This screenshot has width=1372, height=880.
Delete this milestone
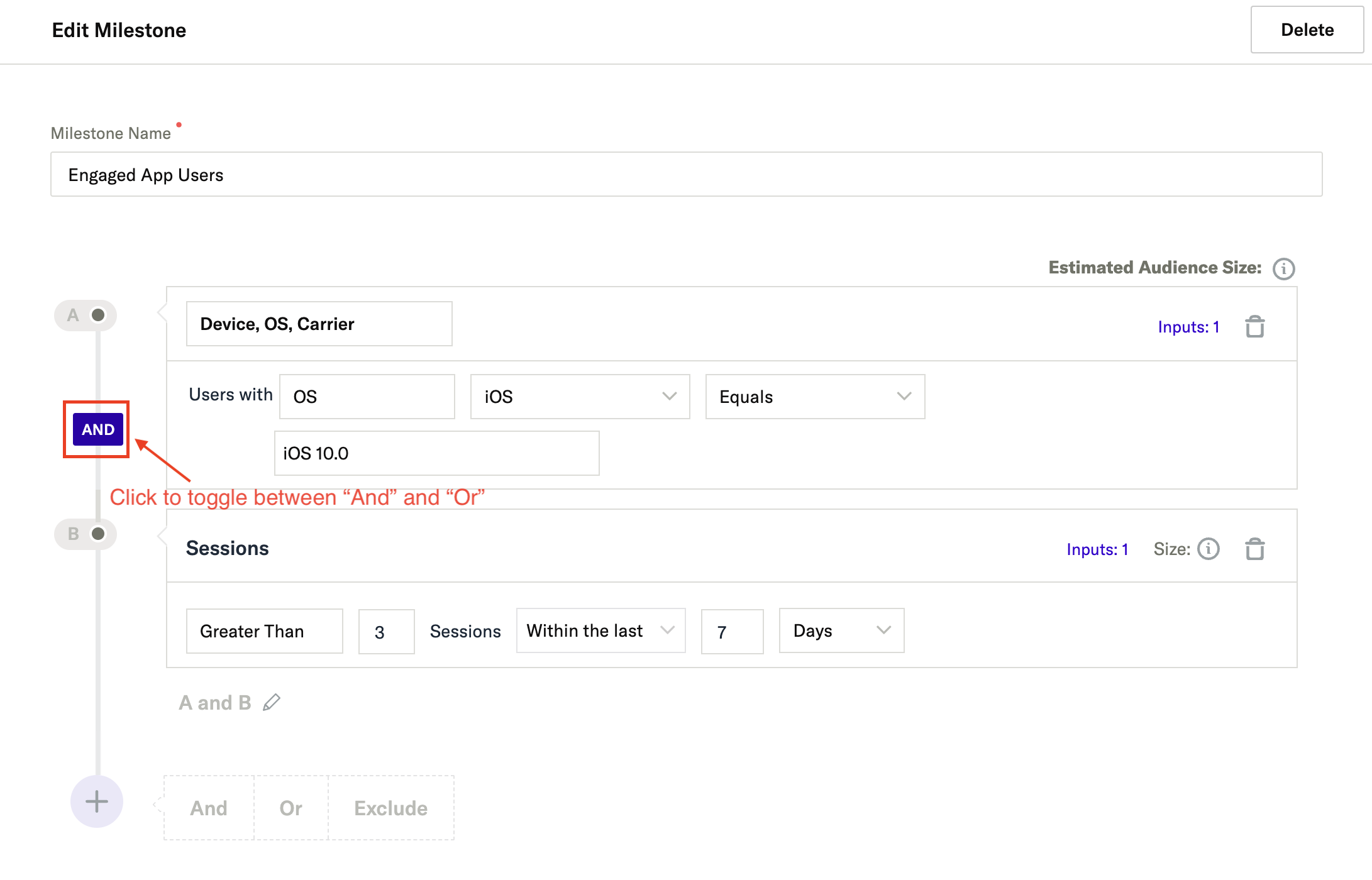tap(1307, 30)
